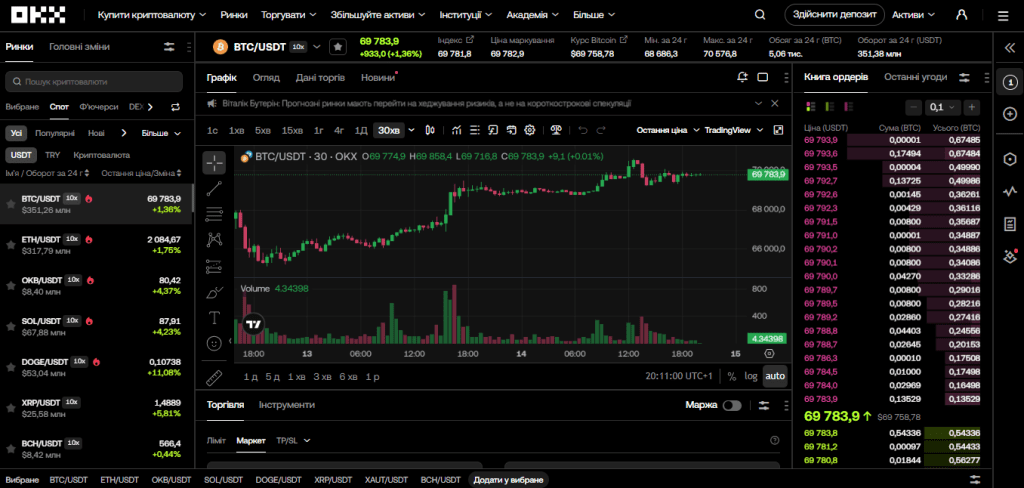
Task: Toggle the Маржа switch
Action: 732,405
